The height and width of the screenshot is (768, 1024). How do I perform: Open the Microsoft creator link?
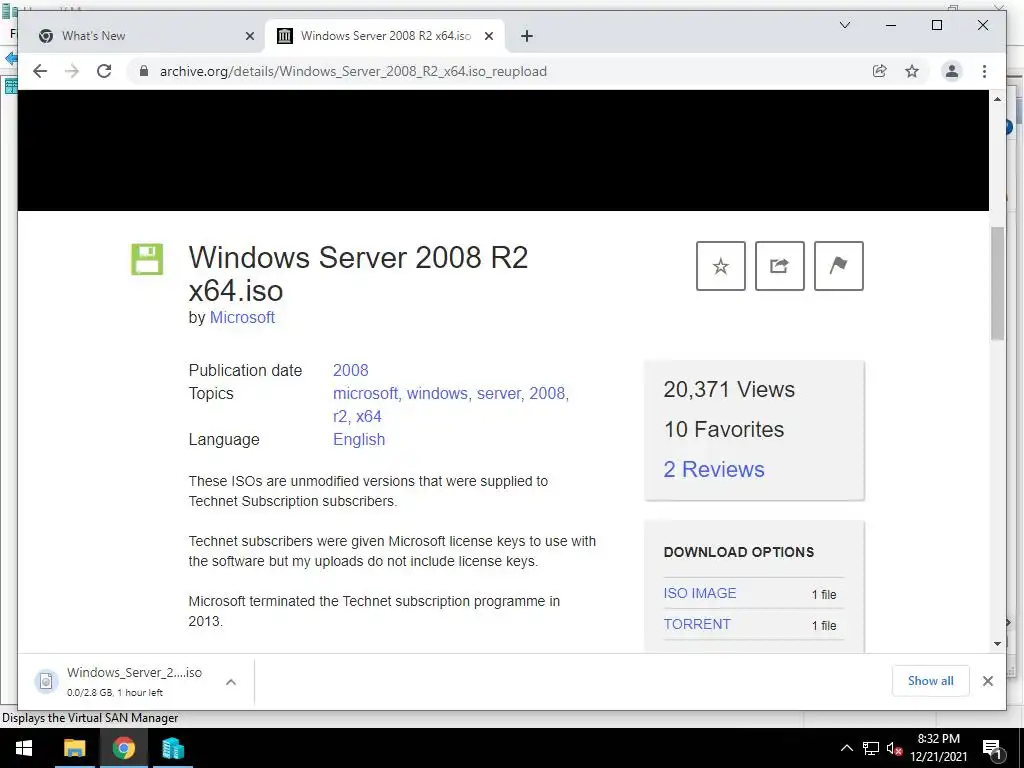(x=242, y=317)
